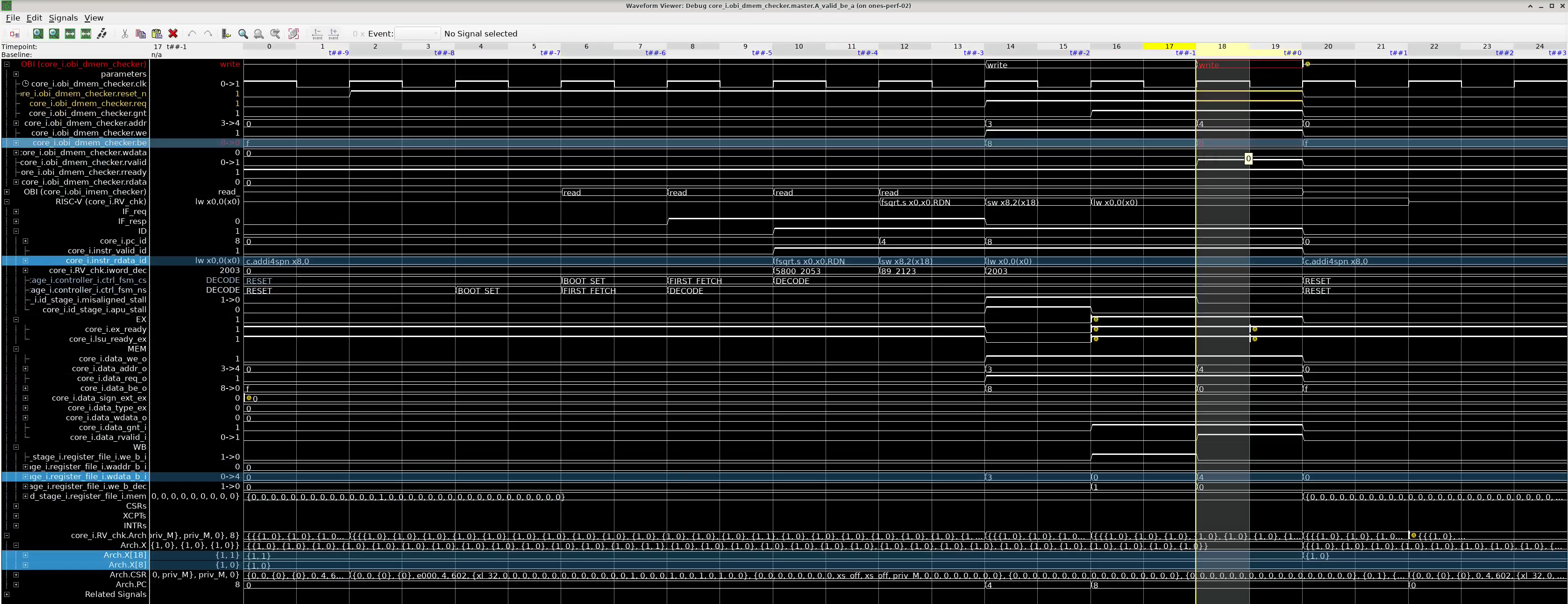Viewport: 1568px width, 604px height.
Task: Click the previous event icon
Action: (316, 34)
